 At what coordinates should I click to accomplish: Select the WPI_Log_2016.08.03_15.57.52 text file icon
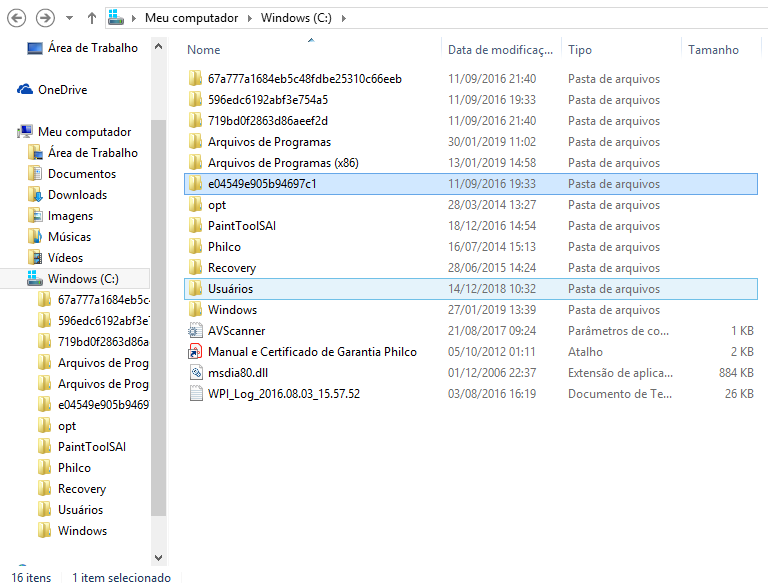point(195,394)
